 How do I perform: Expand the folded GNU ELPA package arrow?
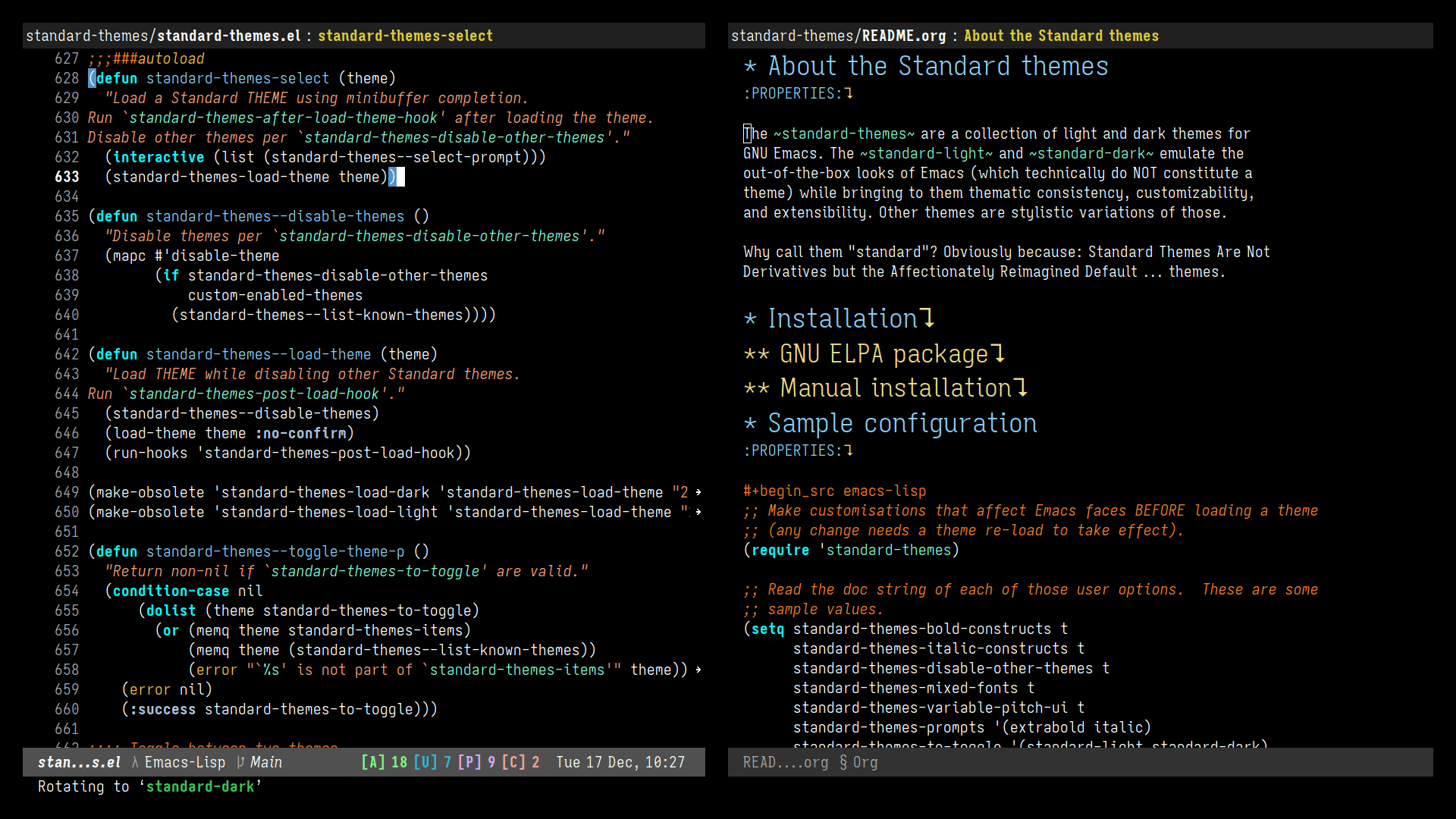[998, 353]
